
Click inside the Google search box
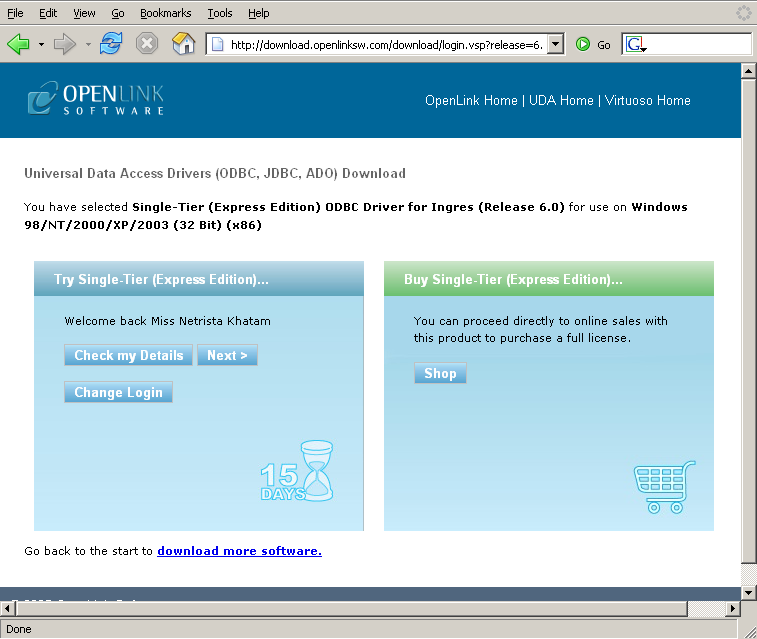click(x=699, y=44)
